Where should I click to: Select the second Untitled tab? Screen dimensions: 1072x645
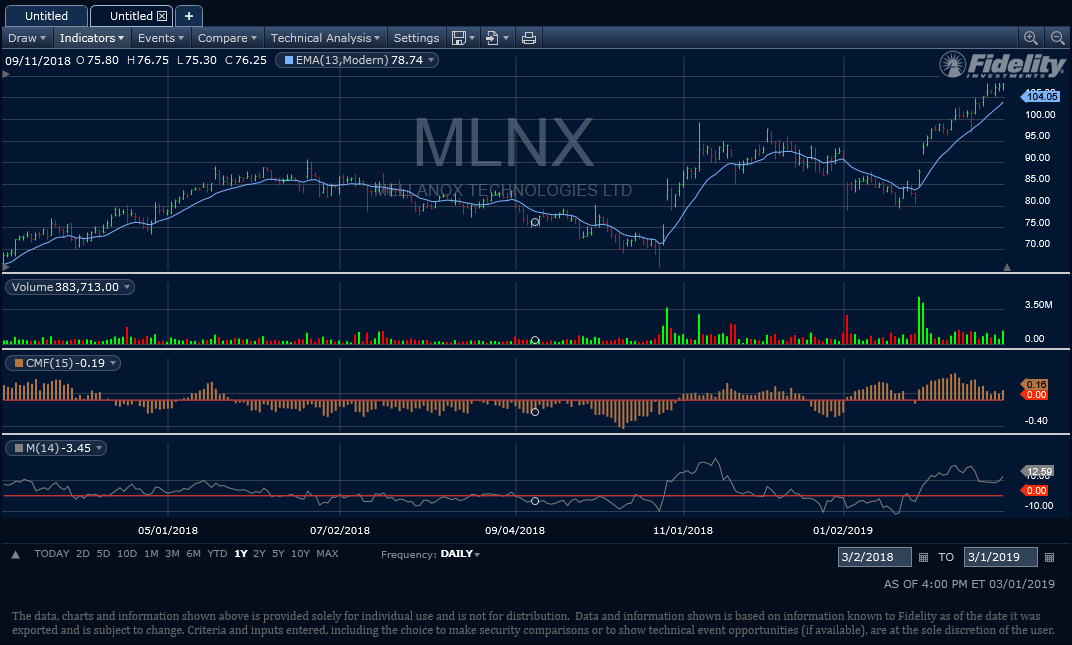coord(131,16)
